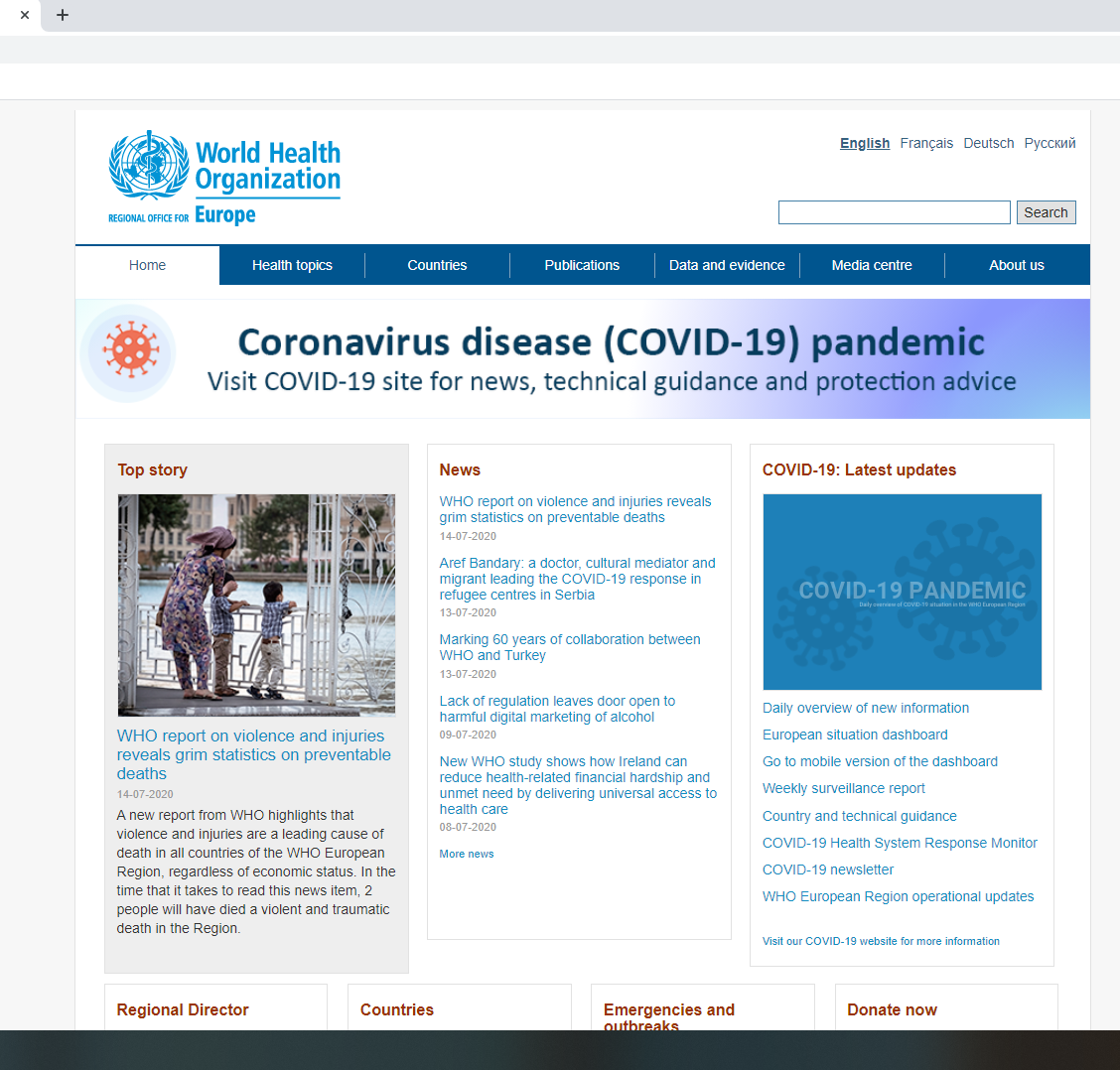Click the Countries section heading
1120x1070 pixels.
397,1009
